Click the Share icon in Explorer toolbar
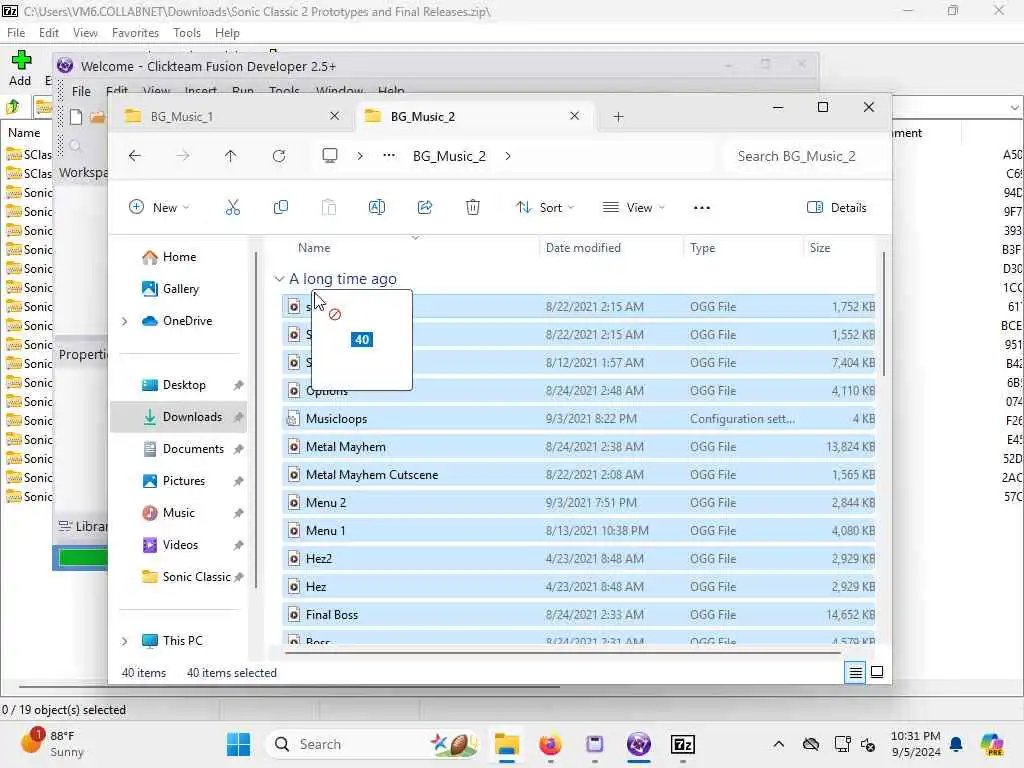 [x=424, y=208]
